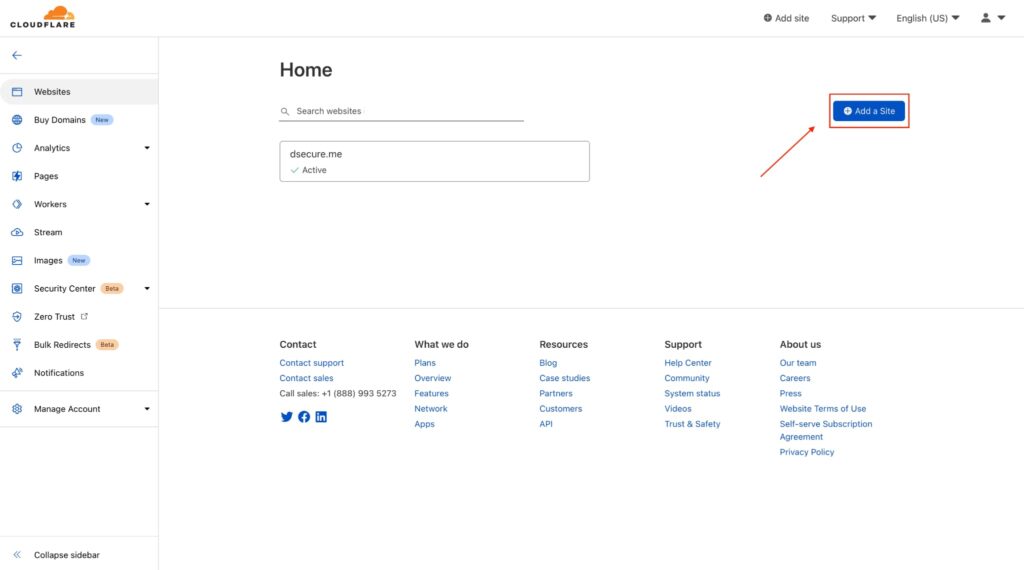The height and width of the screenshot is (570, 1024).
Task: Open the Network footer link
Action: click(x=430, y=409)
